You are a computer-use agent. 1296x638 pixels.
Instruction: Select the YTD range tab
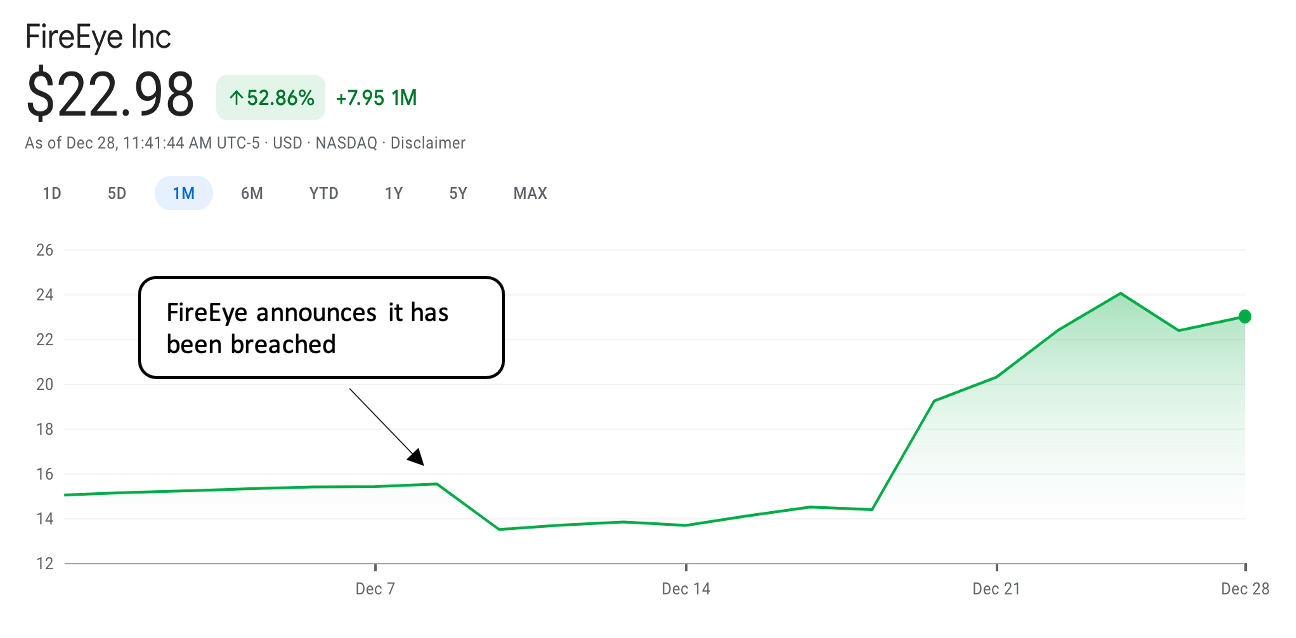pyautogui.click(x=324, y=193)
